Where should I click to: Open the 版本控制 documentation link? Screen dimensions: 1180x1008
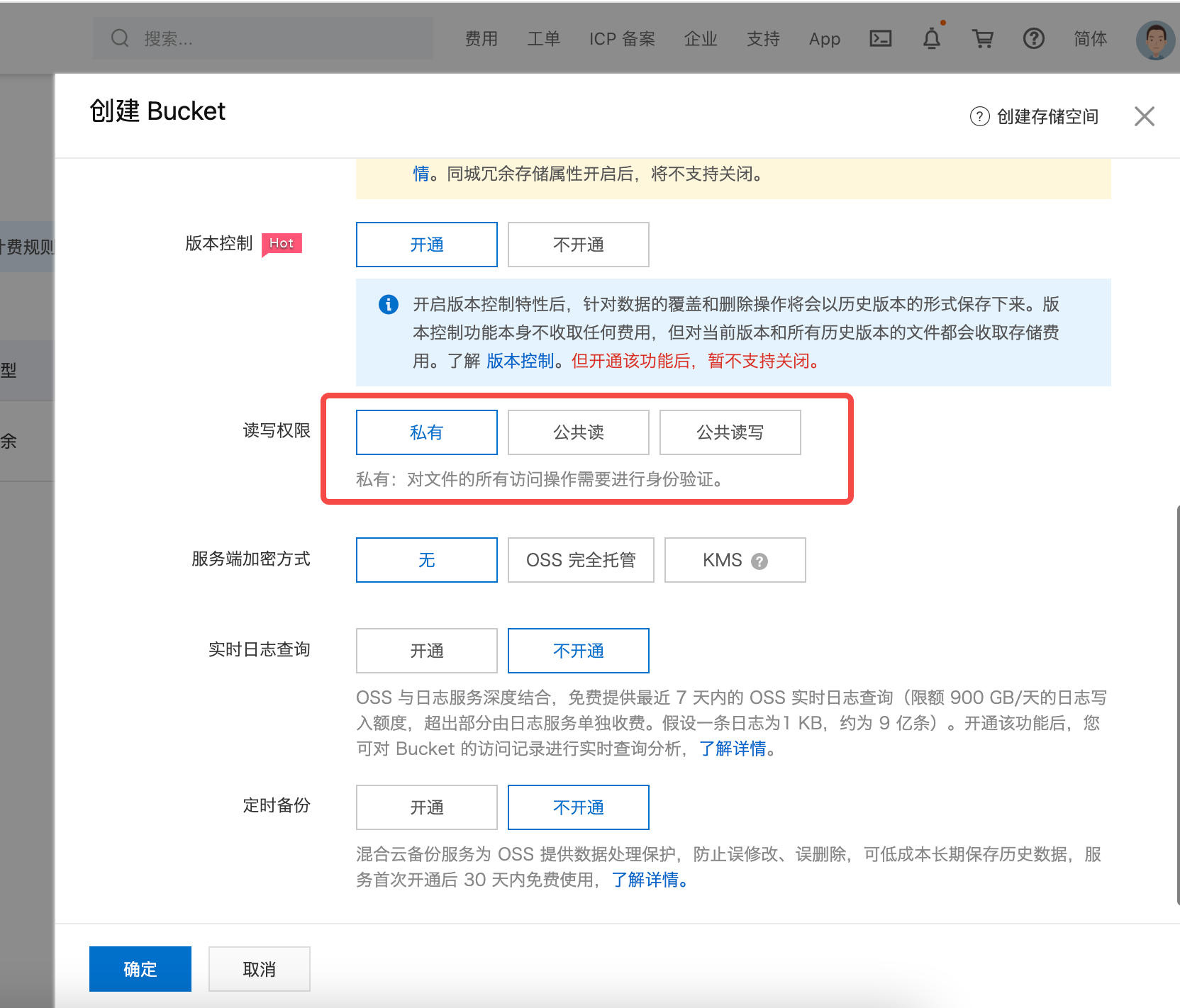[520, 361]
